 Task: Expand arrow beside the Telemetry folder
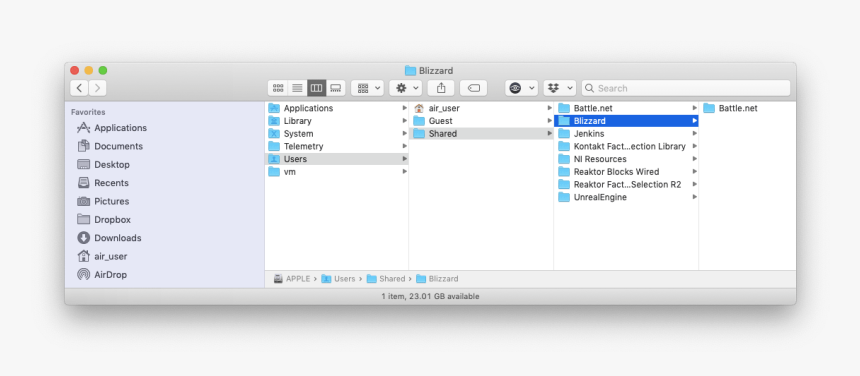(404, 146)
